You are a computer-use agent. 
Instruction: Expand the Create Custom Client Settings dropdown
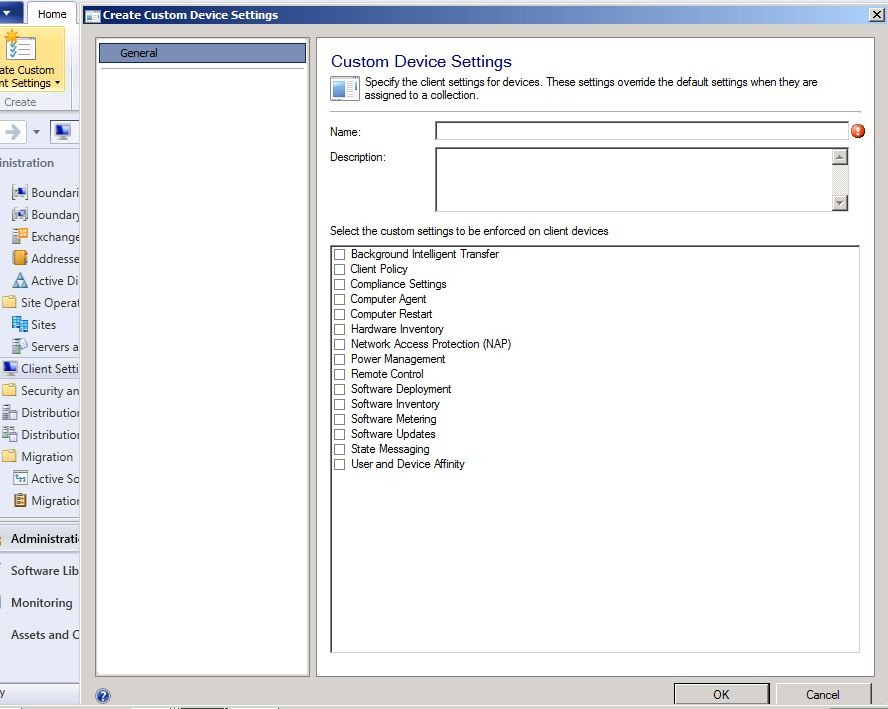[x=57, y=83]
